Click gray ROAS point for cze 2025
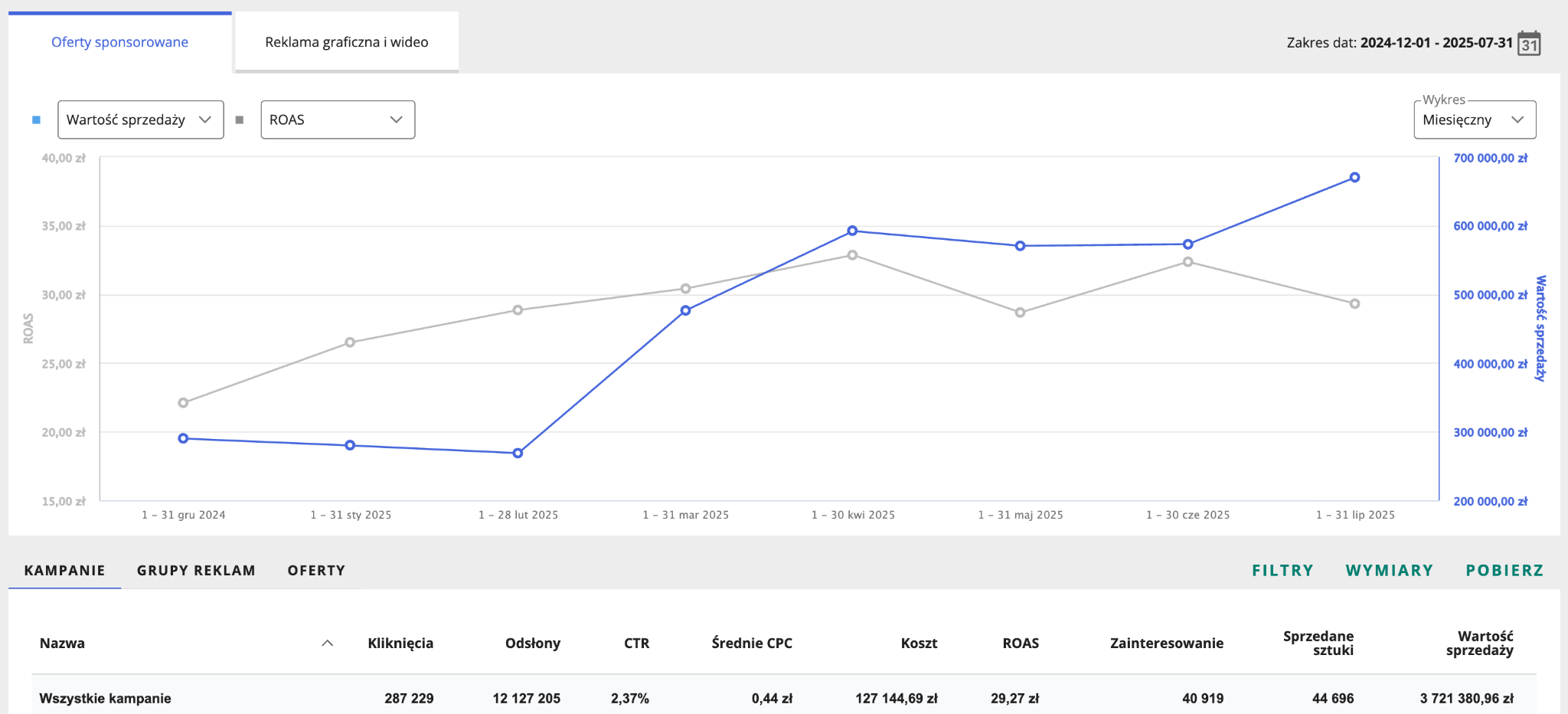Viewport: 1568px width, 714px height. [x=1187, y=262]
